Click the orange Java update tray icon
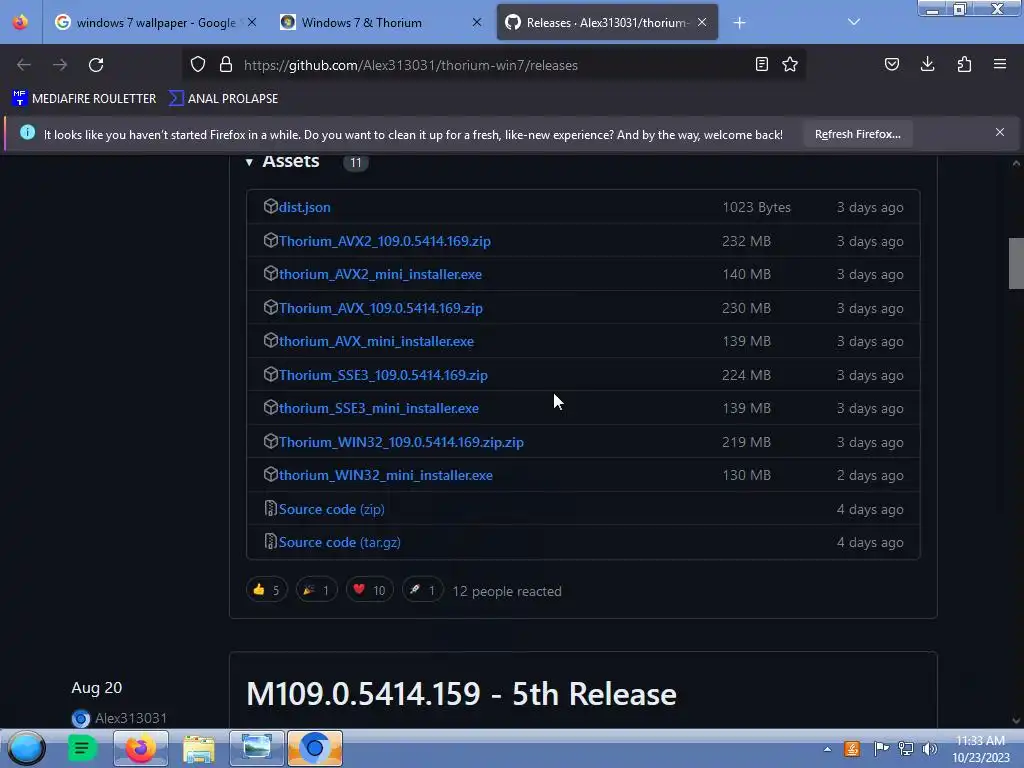This screenshot has width=1024, height=768. pos(852,749)
